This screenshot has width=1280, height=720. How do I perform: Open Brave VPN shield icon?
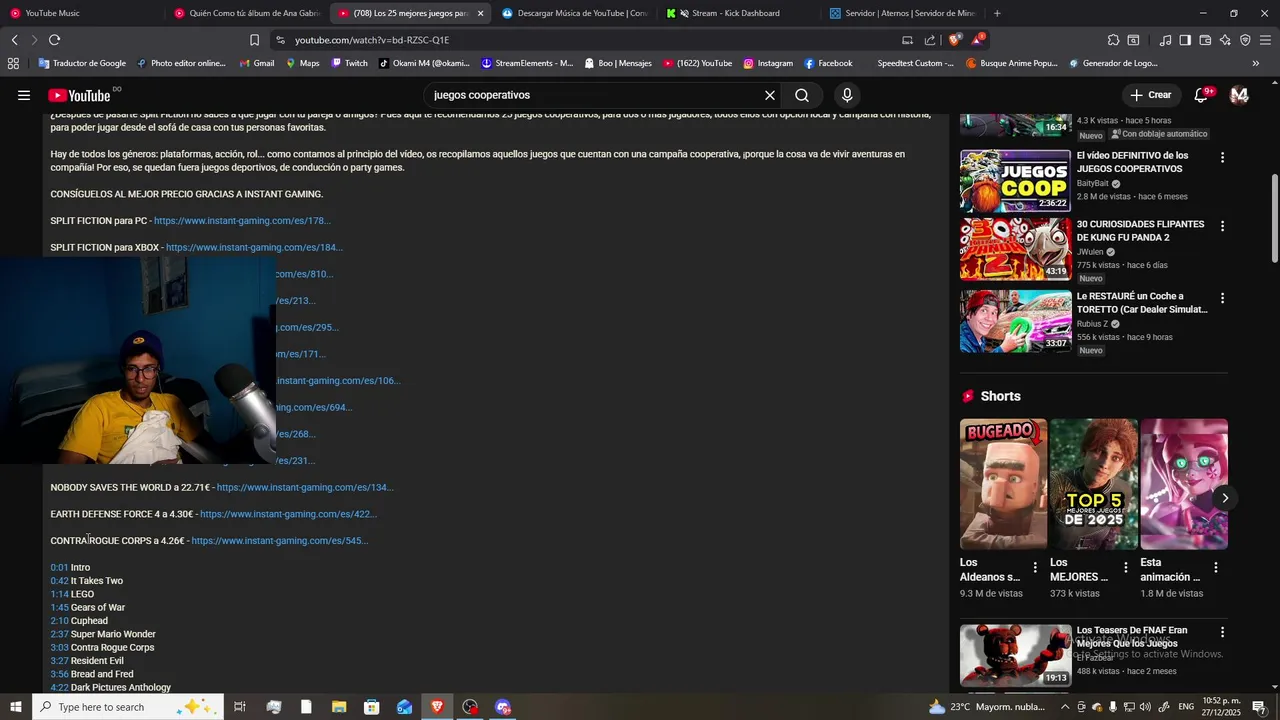(1245, 40)
